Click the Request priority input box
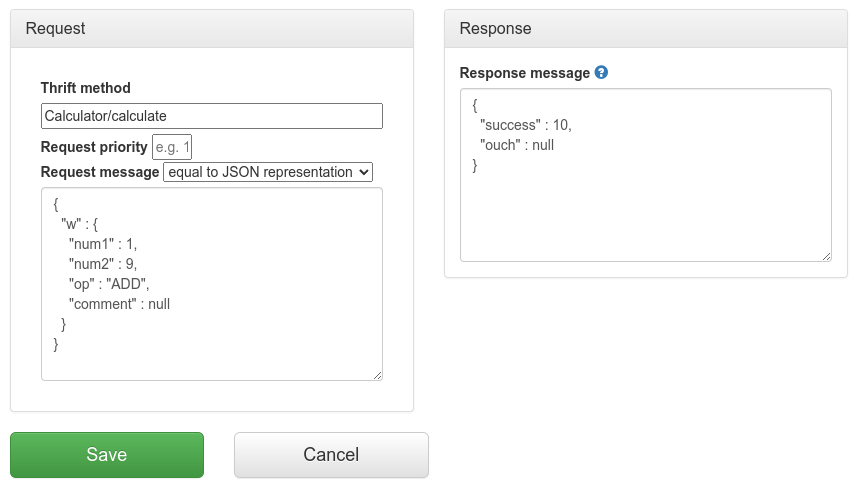The height and width of the screenshot is (488, 859). coord(171,147)
